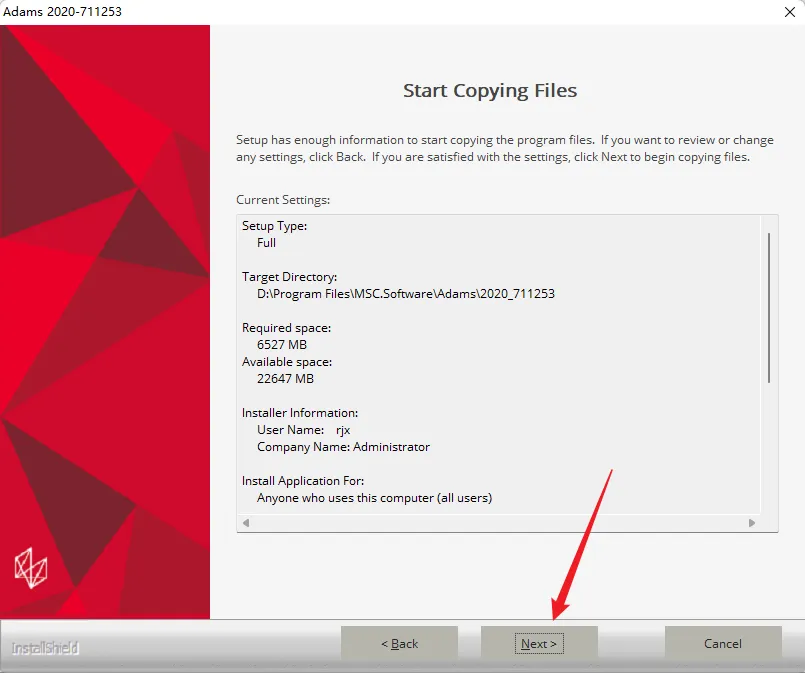Click the right scroll arrow in settings box
The width and height of the screenshot is (805, 673).
752,523
